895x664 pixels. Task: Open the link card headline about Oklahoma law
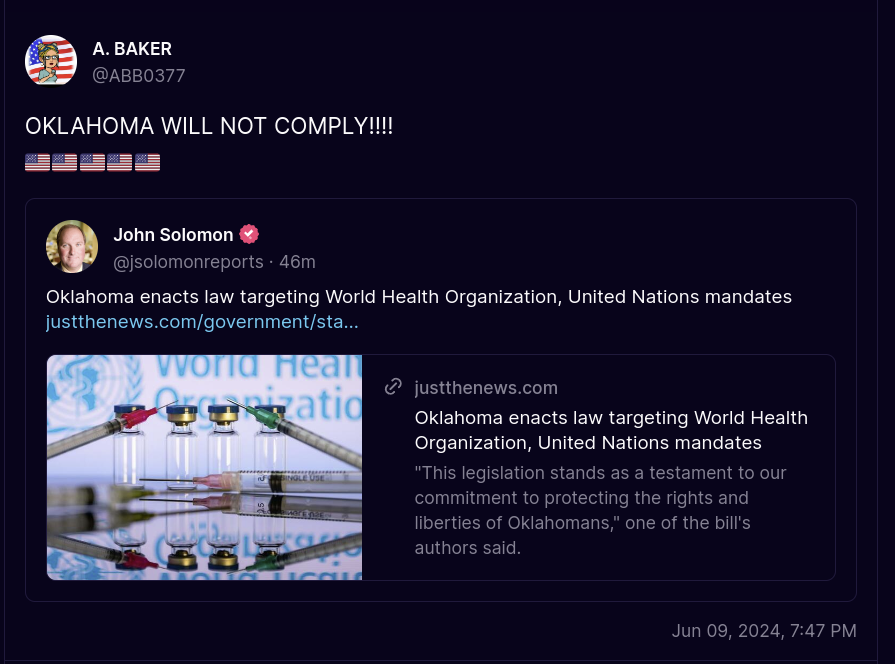point(611,430)
